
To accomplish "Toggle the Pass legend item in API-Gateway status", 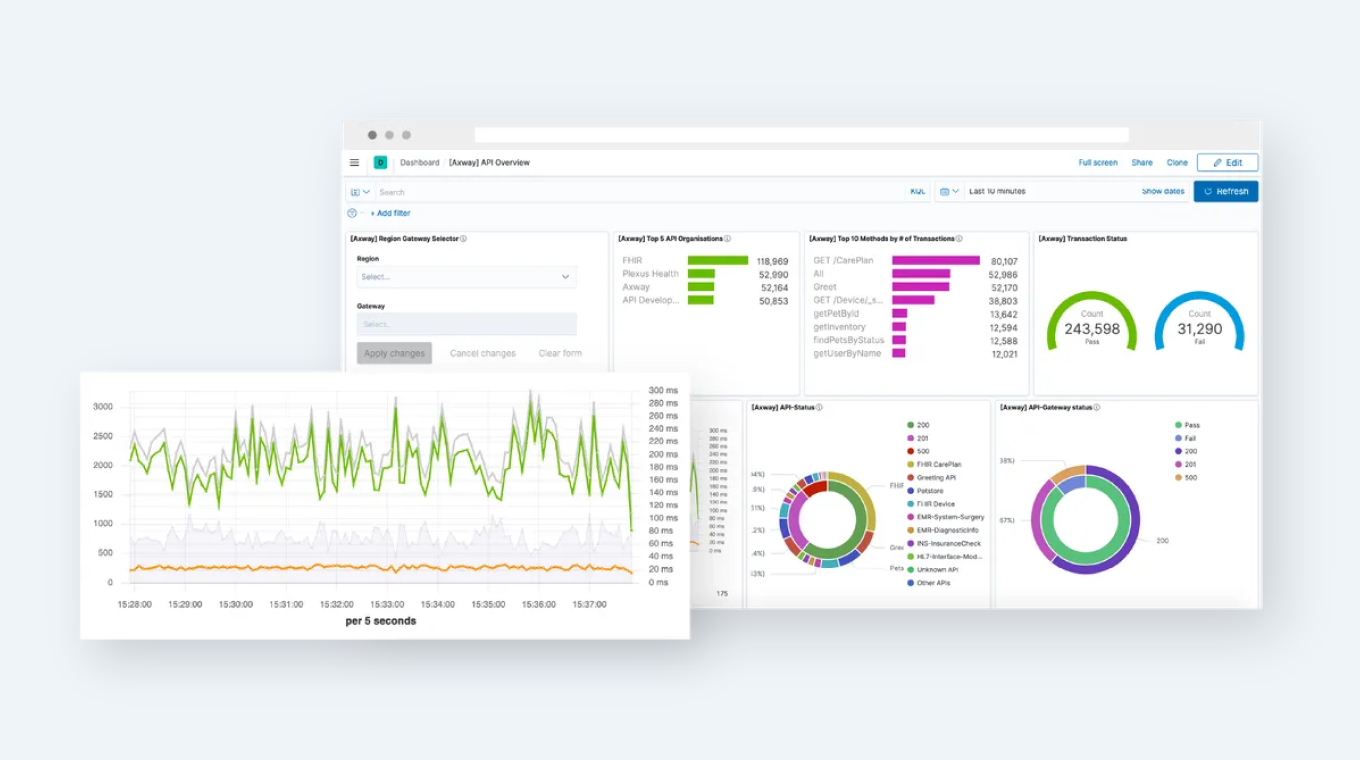I will coord(1190,425).
